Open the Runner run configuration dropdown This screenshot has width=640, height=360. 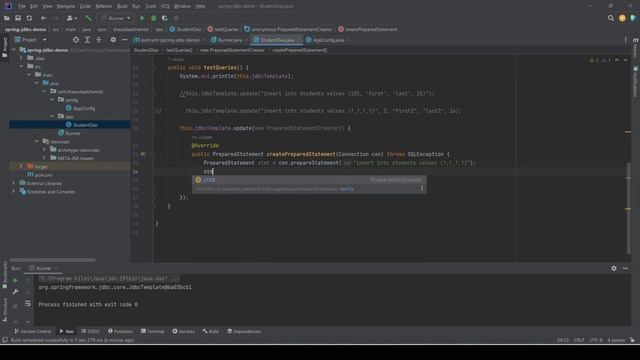pos(116,18)
